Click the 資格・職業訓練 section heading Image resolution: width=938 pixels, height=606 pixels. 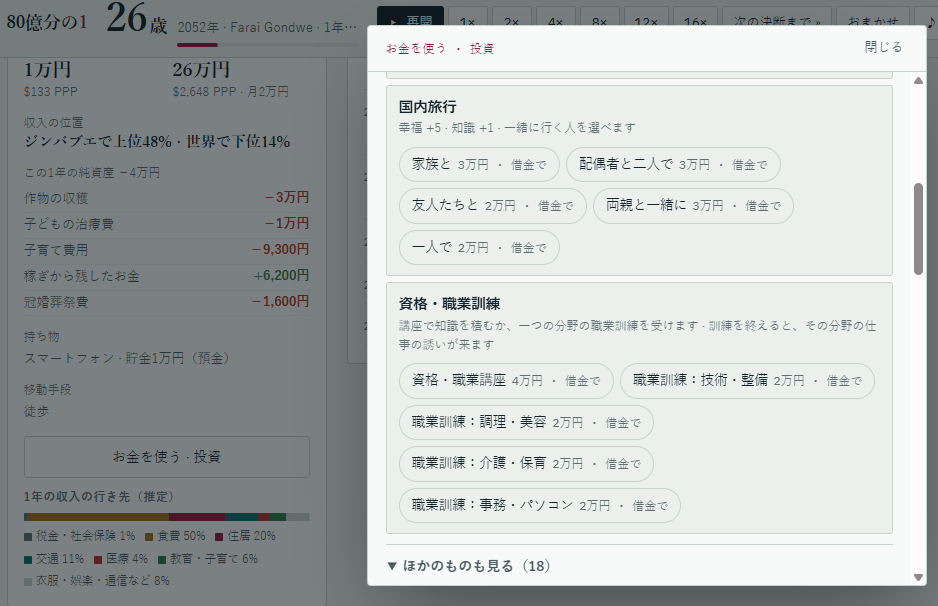click(449, 303)
